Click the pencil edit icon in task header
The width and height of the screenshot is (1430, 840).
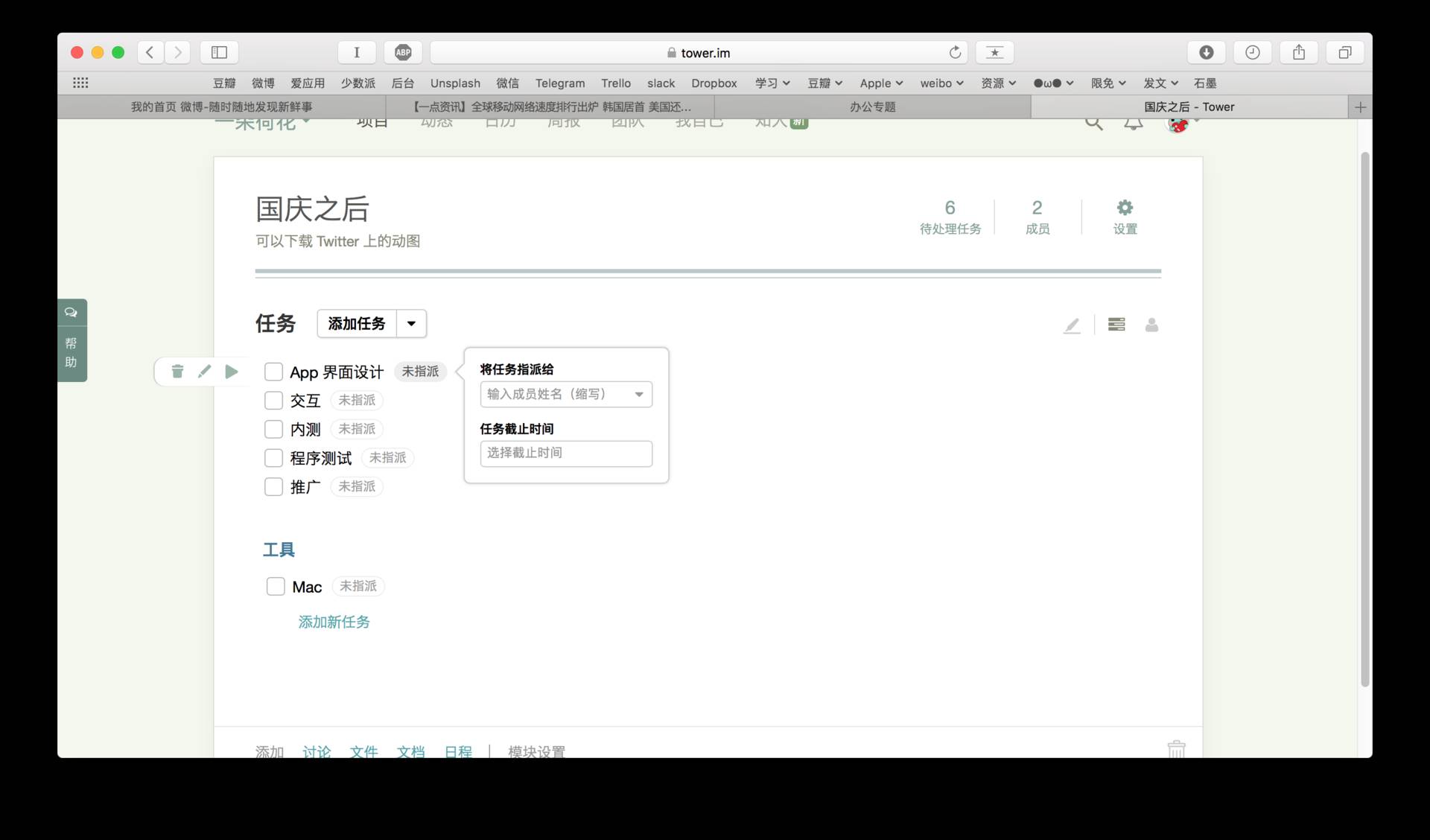(1071, 325)
